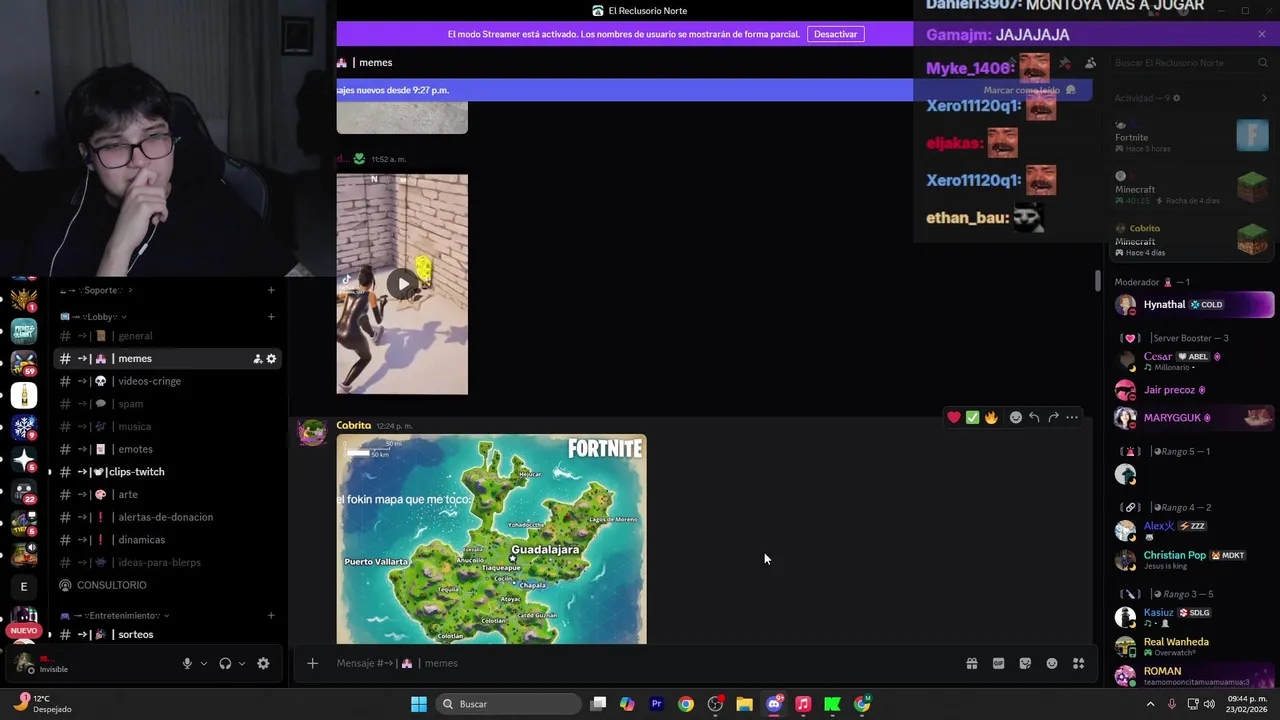This screenshot has width=1280, height=720.
Task: Open the clips-twitch channel
Action: [x=167, y=472]
